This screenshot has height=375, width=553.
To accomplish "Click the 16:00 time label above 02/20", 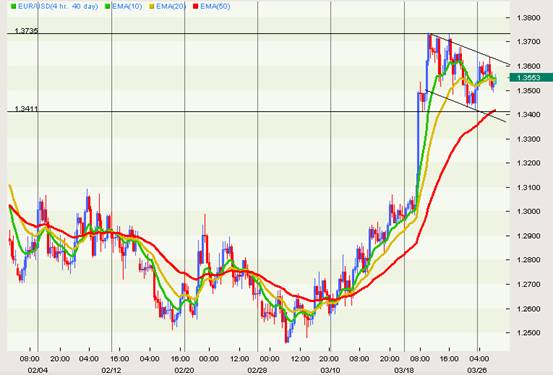I will 180,359.
